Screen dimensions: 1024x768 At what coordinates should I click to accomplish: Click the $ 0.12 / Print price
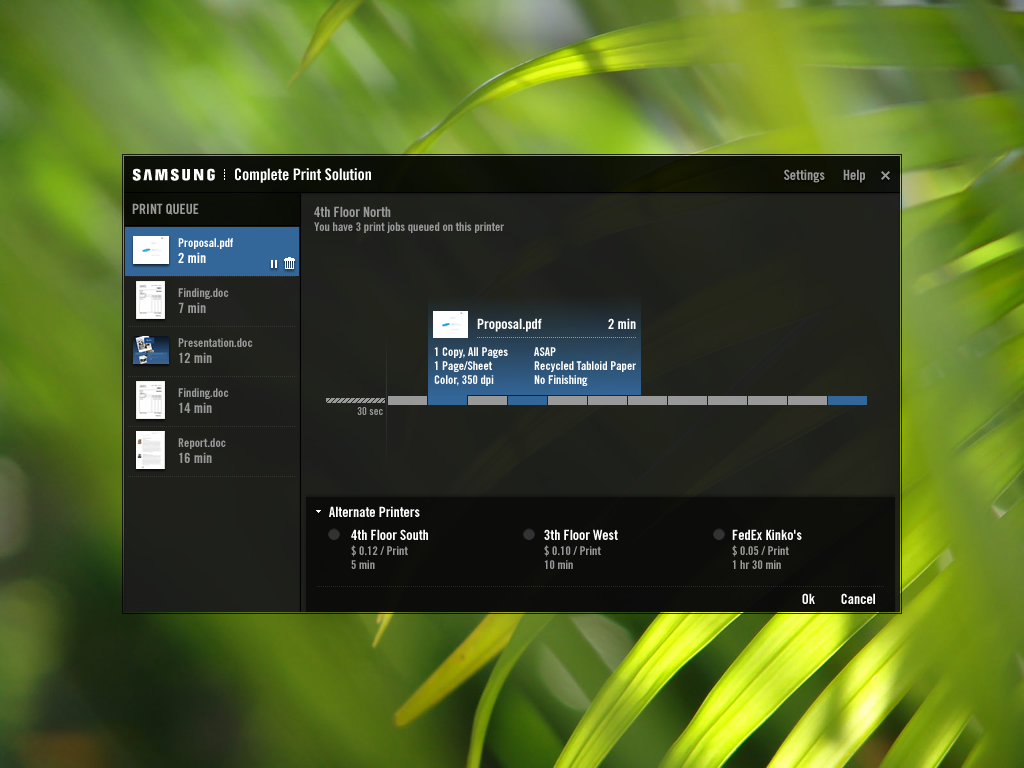pos(379,551)
